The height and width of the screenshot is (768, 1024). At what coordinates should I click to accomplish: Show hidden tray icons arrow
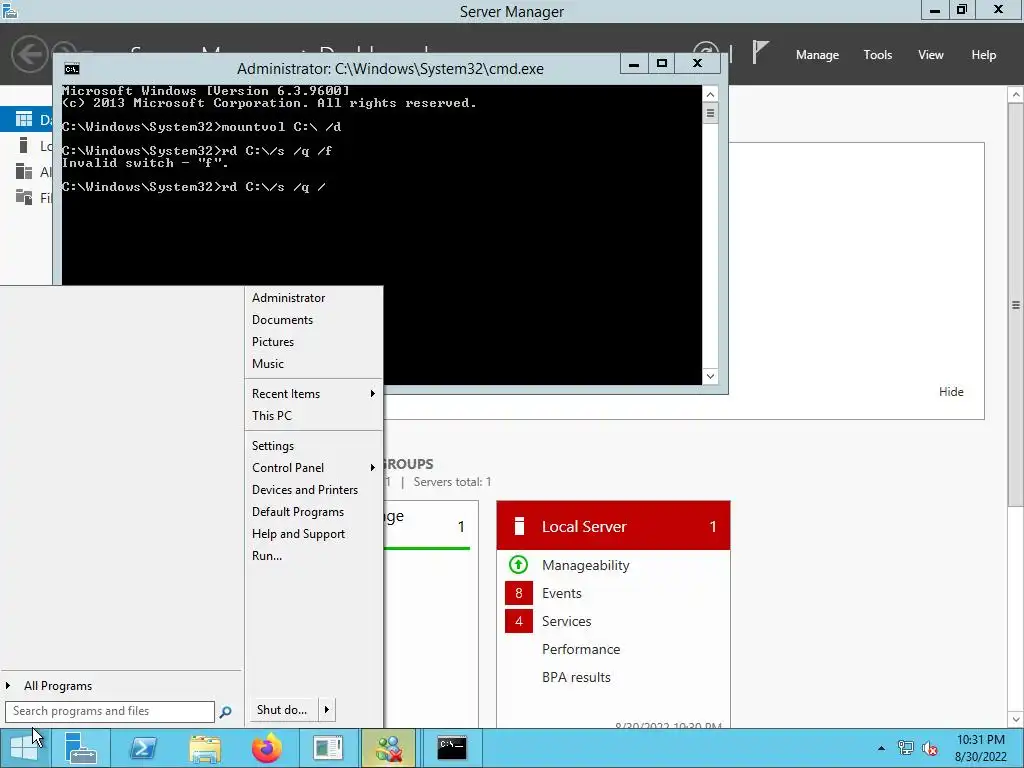coord(881,748)
